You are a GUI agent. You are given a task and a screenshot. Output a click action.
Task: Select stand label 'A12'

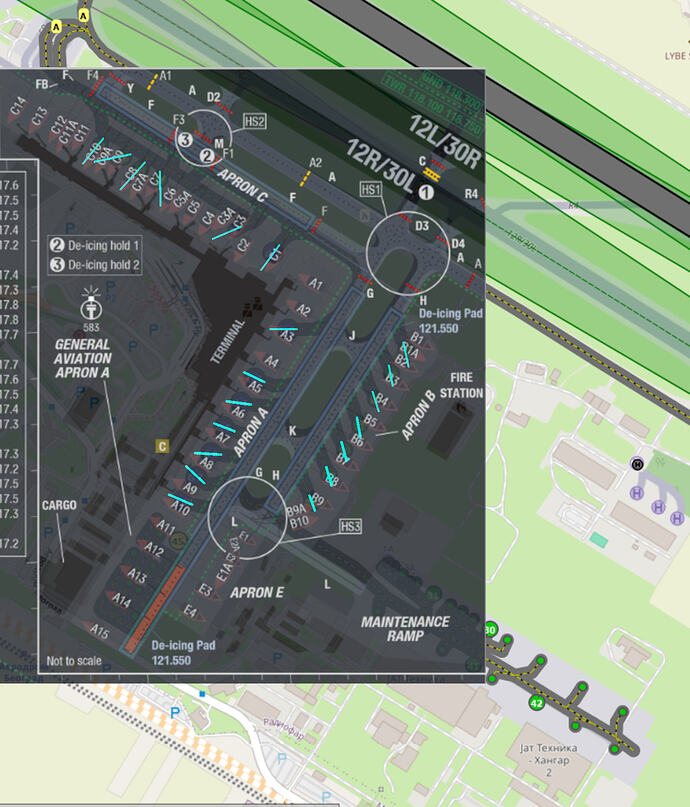(x=154, y=550)
